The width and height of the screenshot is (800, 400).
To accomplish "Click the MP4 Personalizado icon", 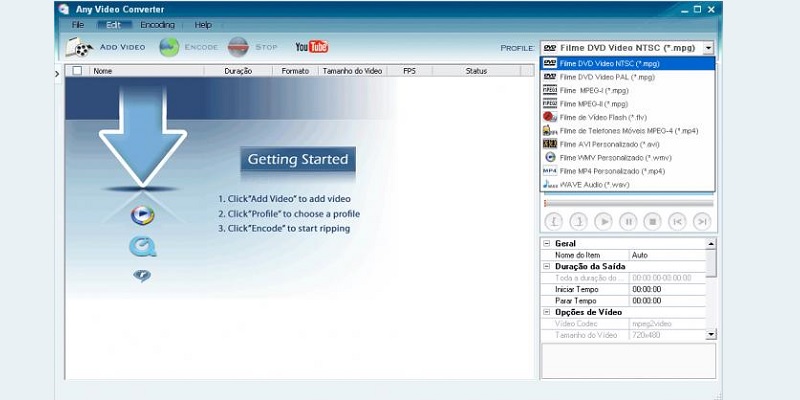I will [x=549, y=170].
